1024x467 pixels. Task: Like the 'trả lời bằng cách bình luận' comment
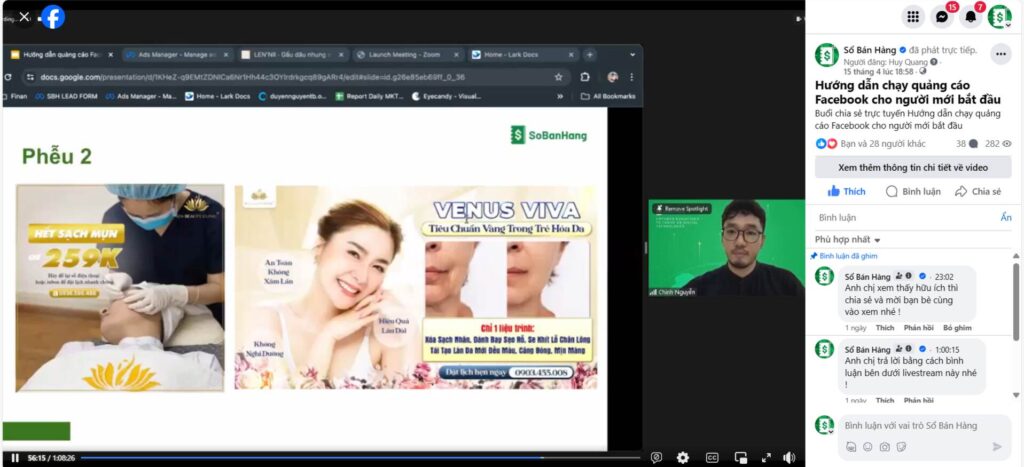(x=885, y=400)
